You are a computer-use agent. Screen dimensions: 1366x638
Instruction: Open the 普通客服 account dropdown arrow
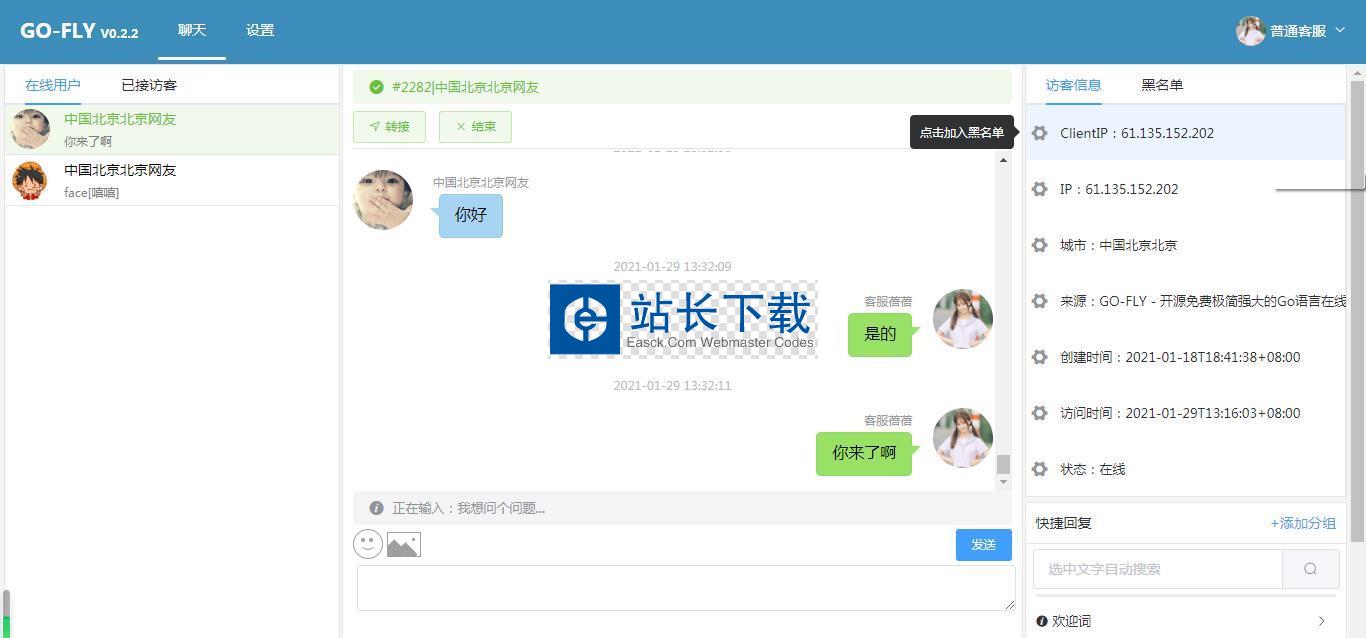point(1341,31)
